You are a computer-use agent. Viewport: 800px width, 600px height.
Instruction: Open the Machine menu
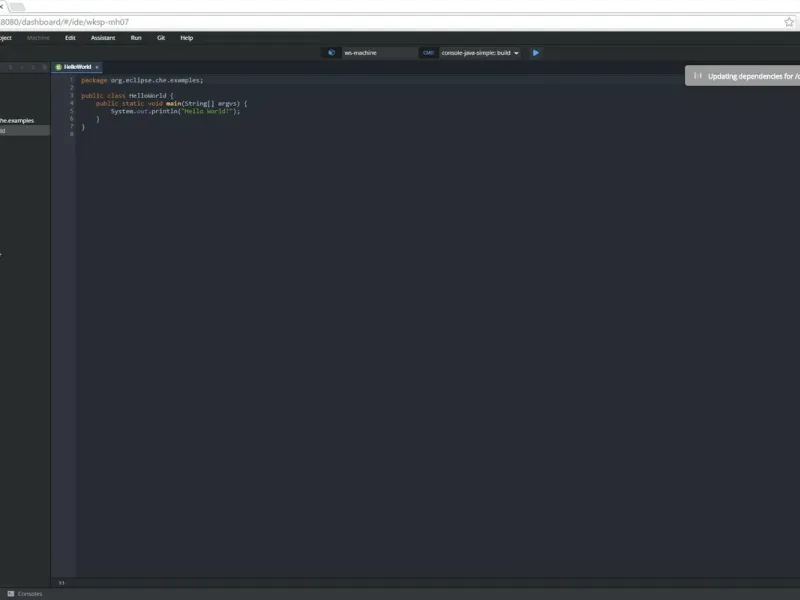[38, 38]
